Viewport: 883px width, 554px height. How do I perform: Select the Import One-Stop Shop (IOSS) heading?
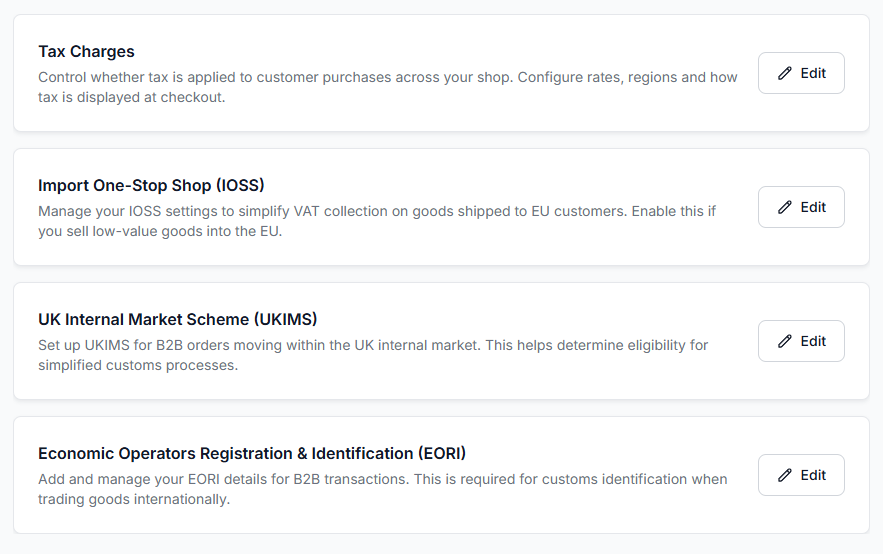(x=151, y=186)
